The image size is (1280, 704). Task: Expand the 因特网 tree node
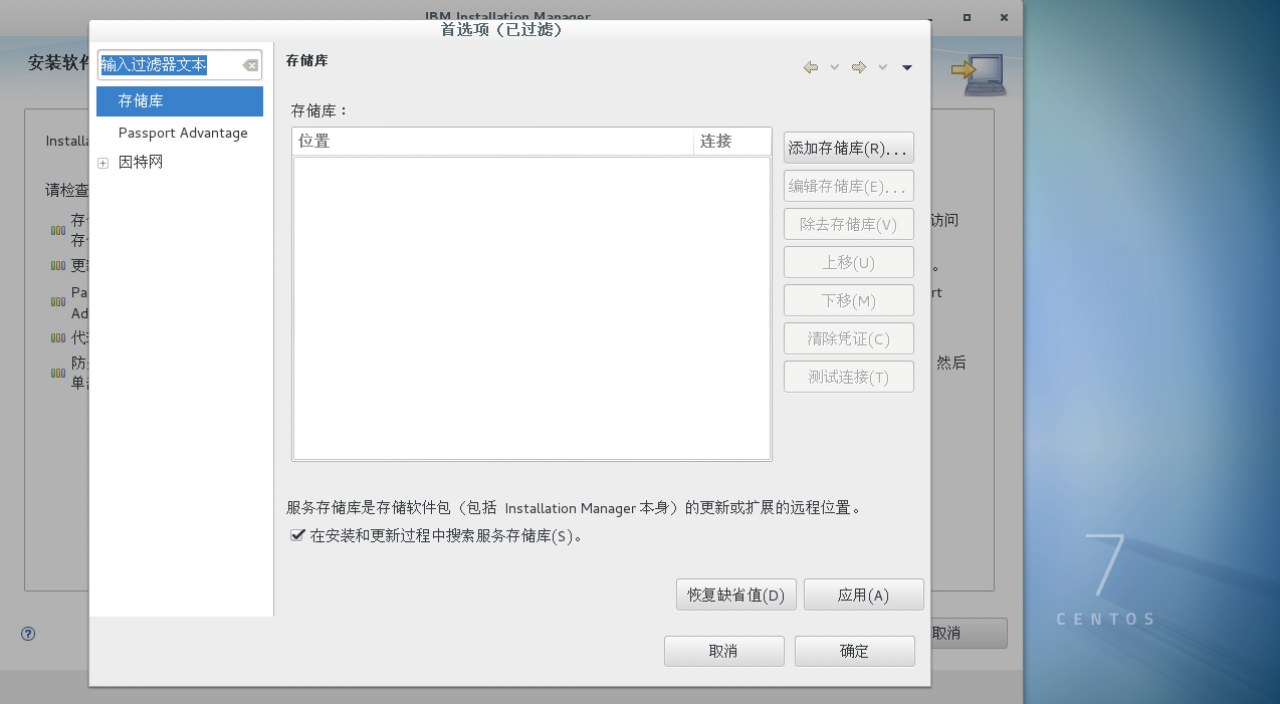coord(103,163)
